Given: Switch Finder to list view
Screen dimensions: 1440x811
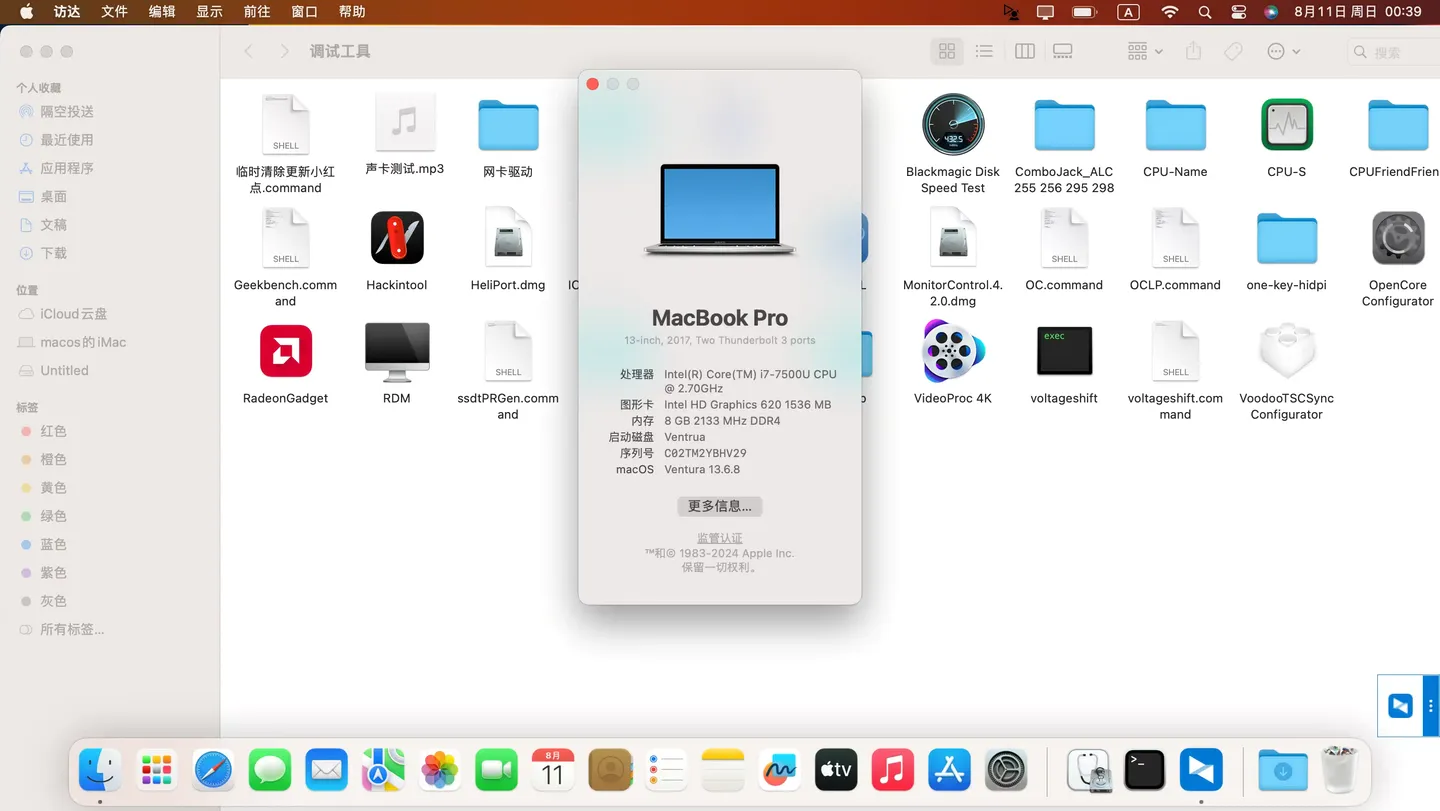Looking at the screenshot, I should tap(984, 51).
